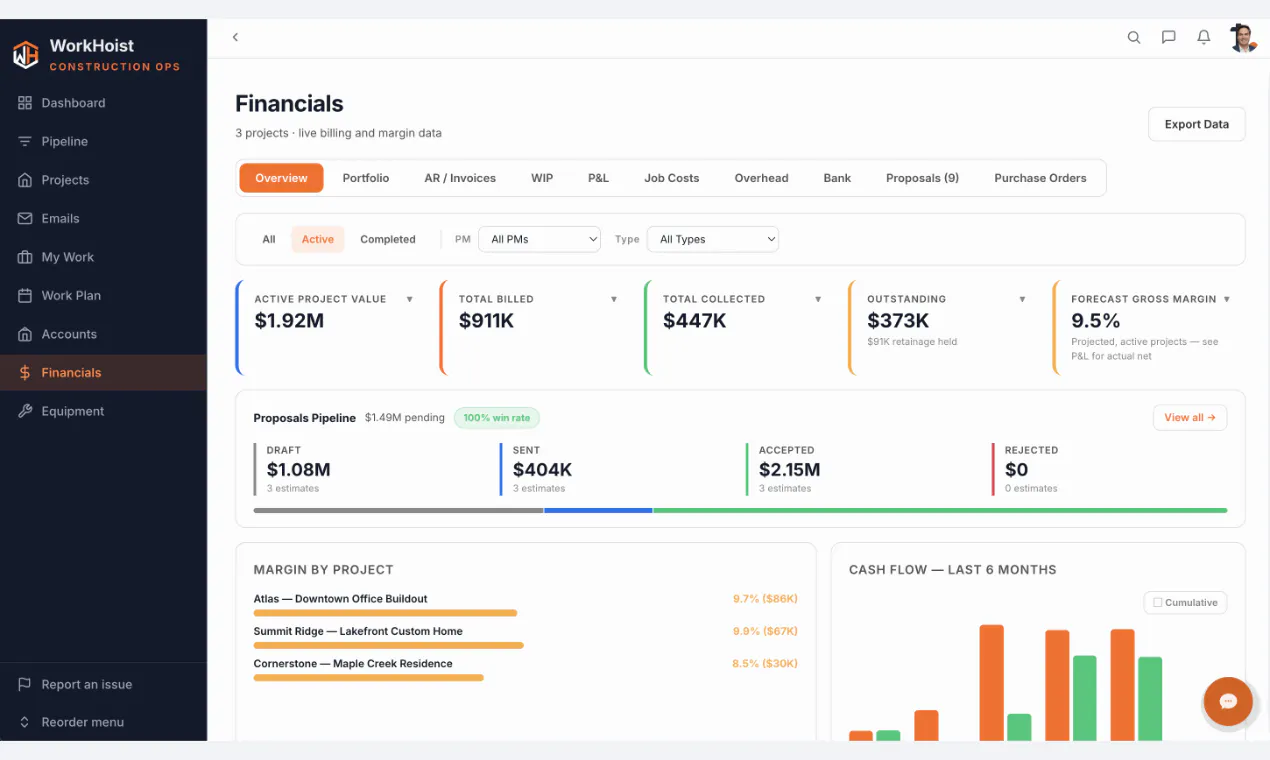Open Emails via the envelope icon
Image resolution: width=1270 pixels, height=760 pixels.
click(x=25, y=218)
